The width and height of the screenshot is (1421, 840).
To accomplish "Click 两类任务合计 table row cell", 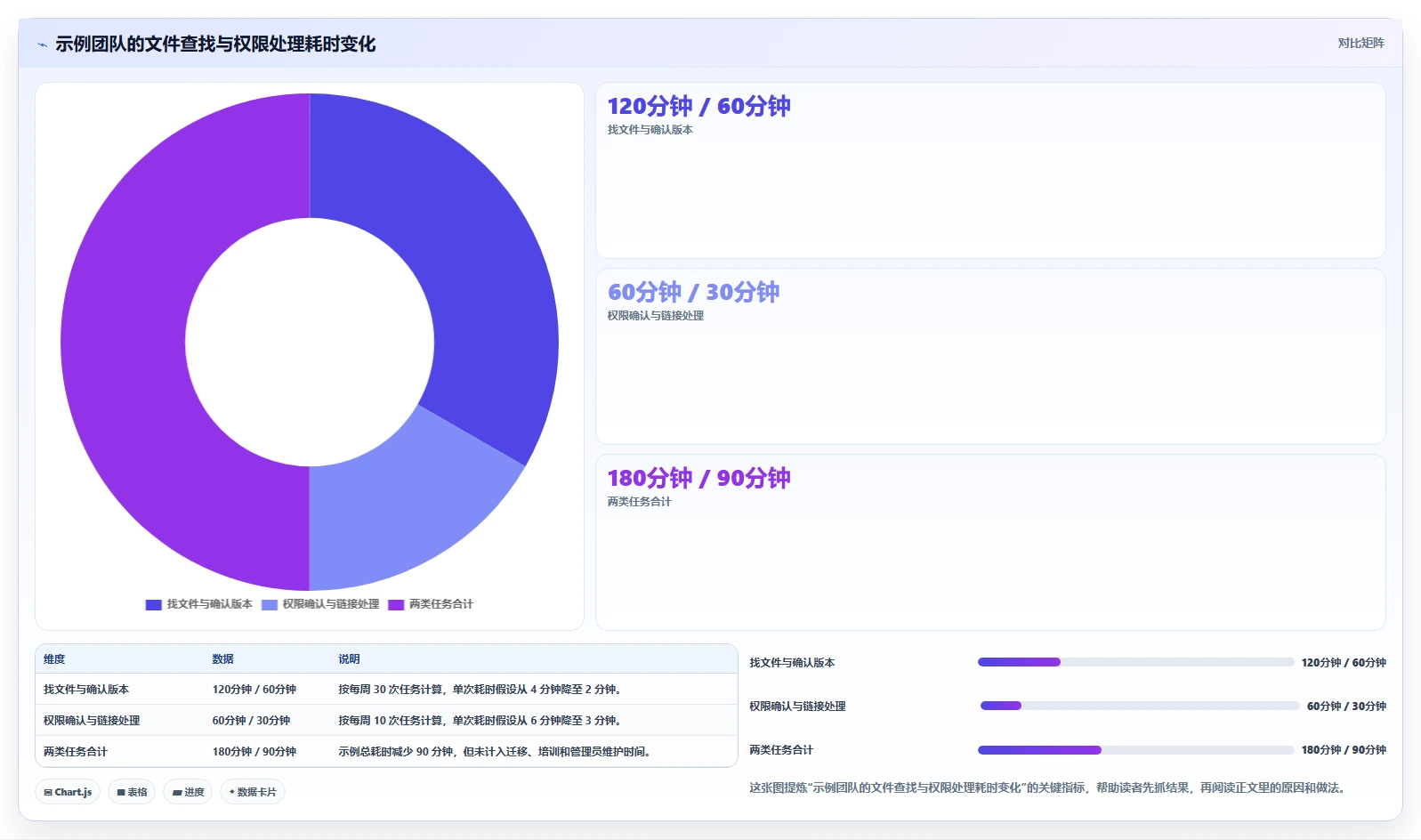I will point(76,752).
